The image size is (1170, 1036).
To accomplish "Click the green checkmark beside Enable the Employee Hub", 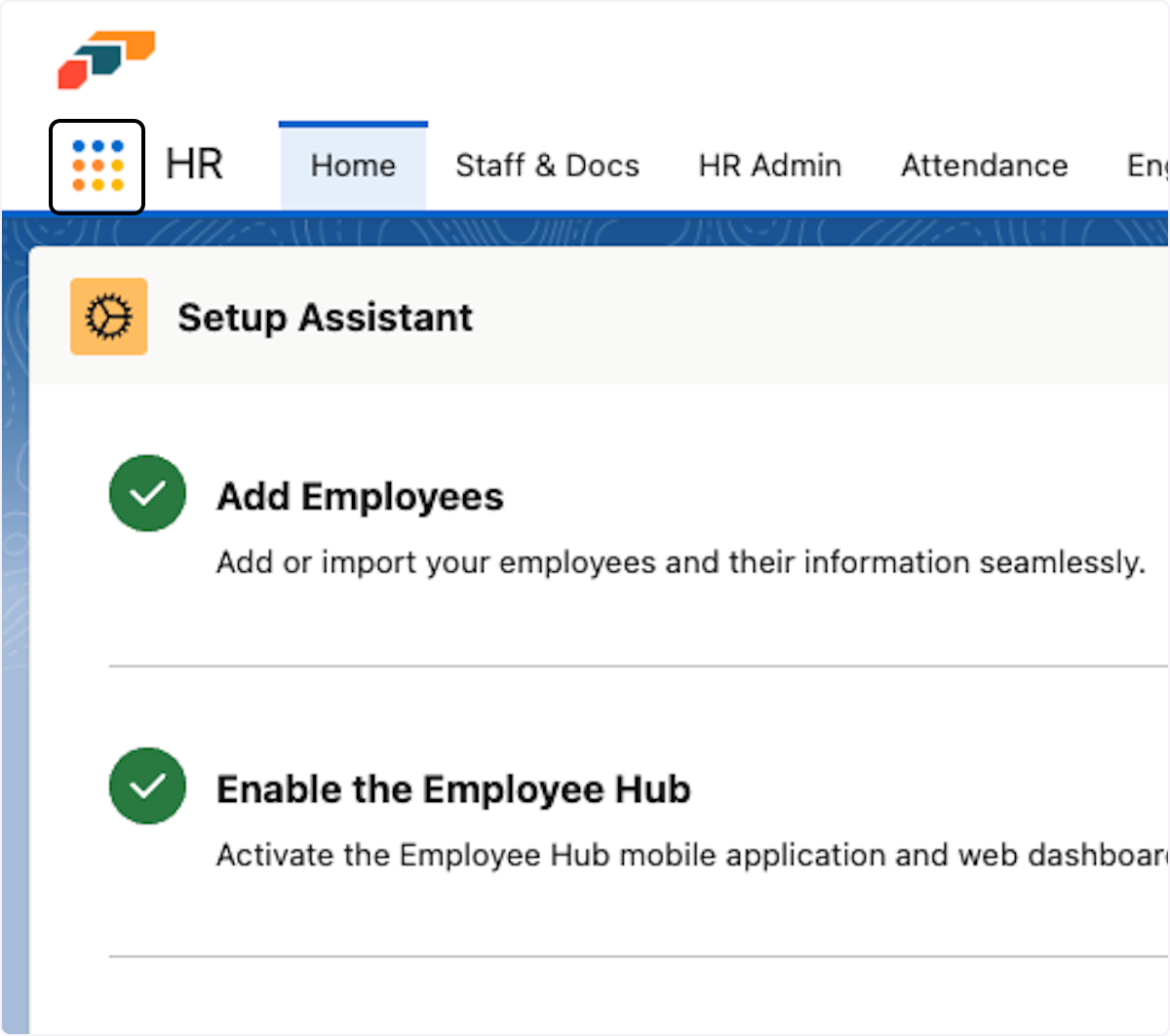I will coord(147,787).
